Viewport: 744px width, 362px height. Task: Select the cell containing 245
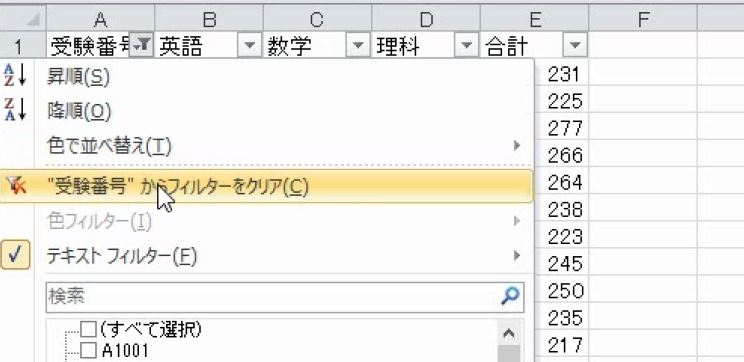coord(561,263)
